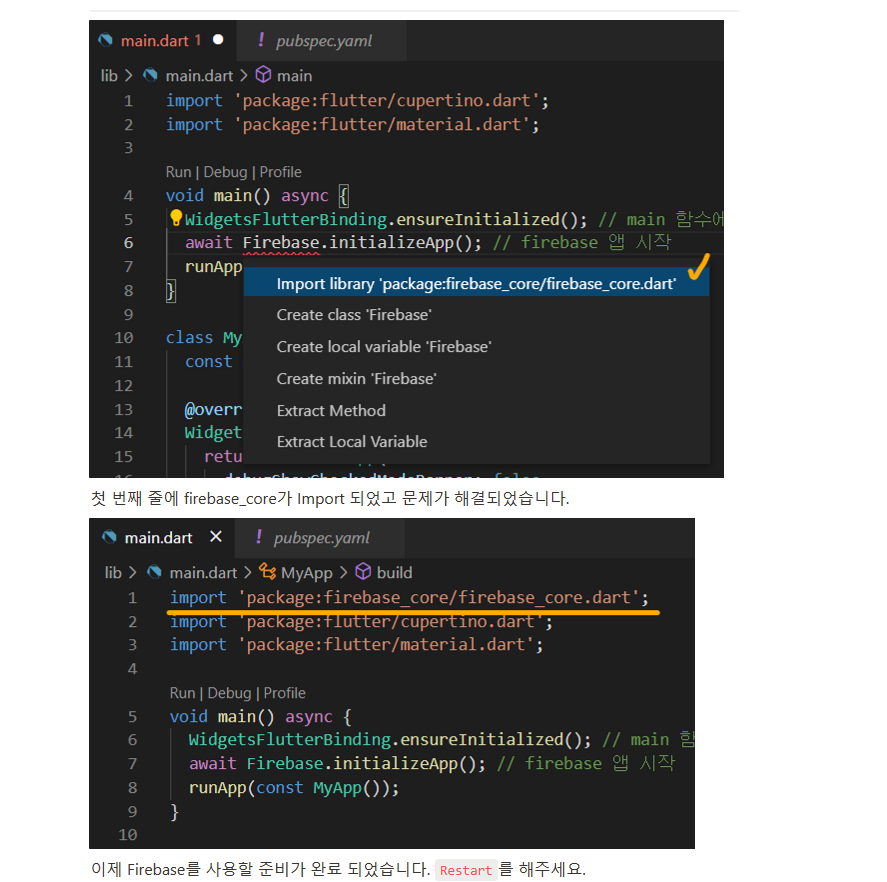Close the main.dart tab in the lower editor
The image size is (887, 882).
pos(216,536)
